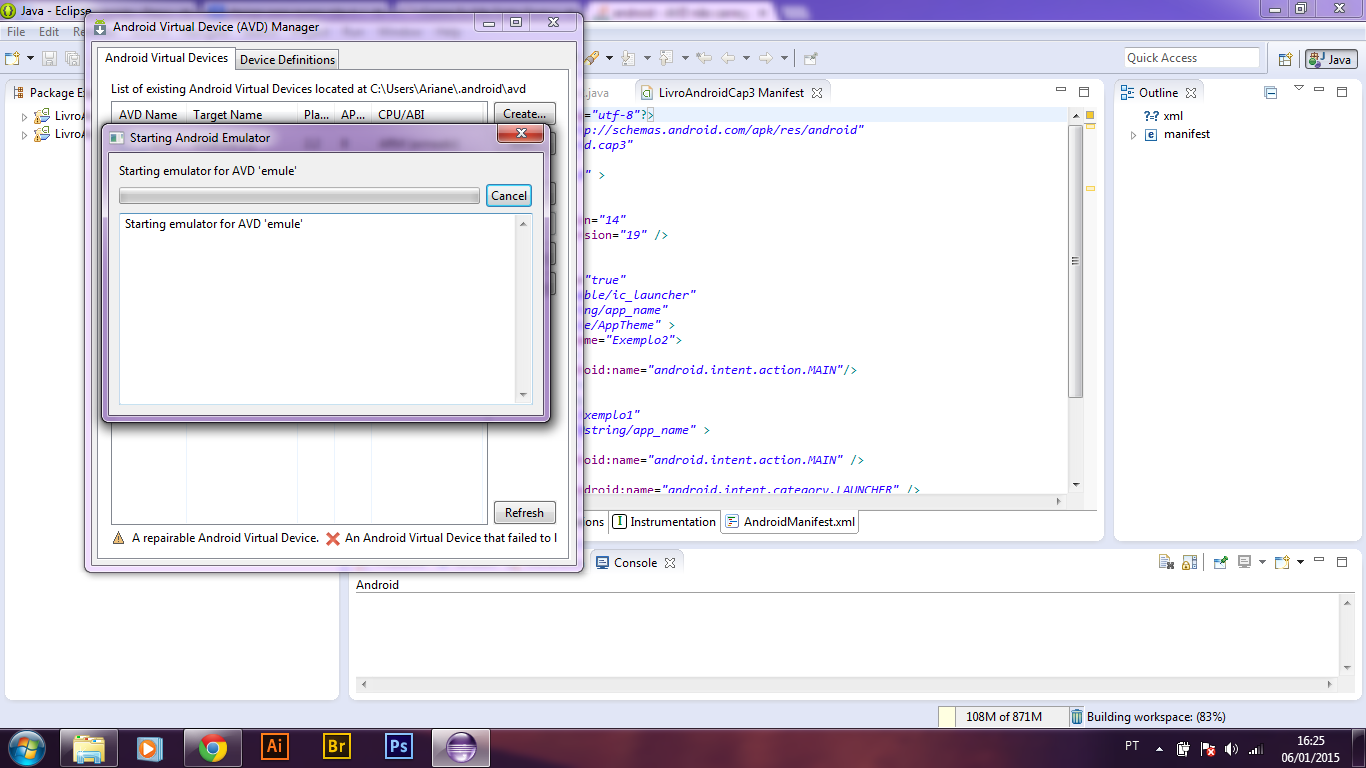
Task: Select the second Livro project folder icon
Action: (x=42, y=134)
